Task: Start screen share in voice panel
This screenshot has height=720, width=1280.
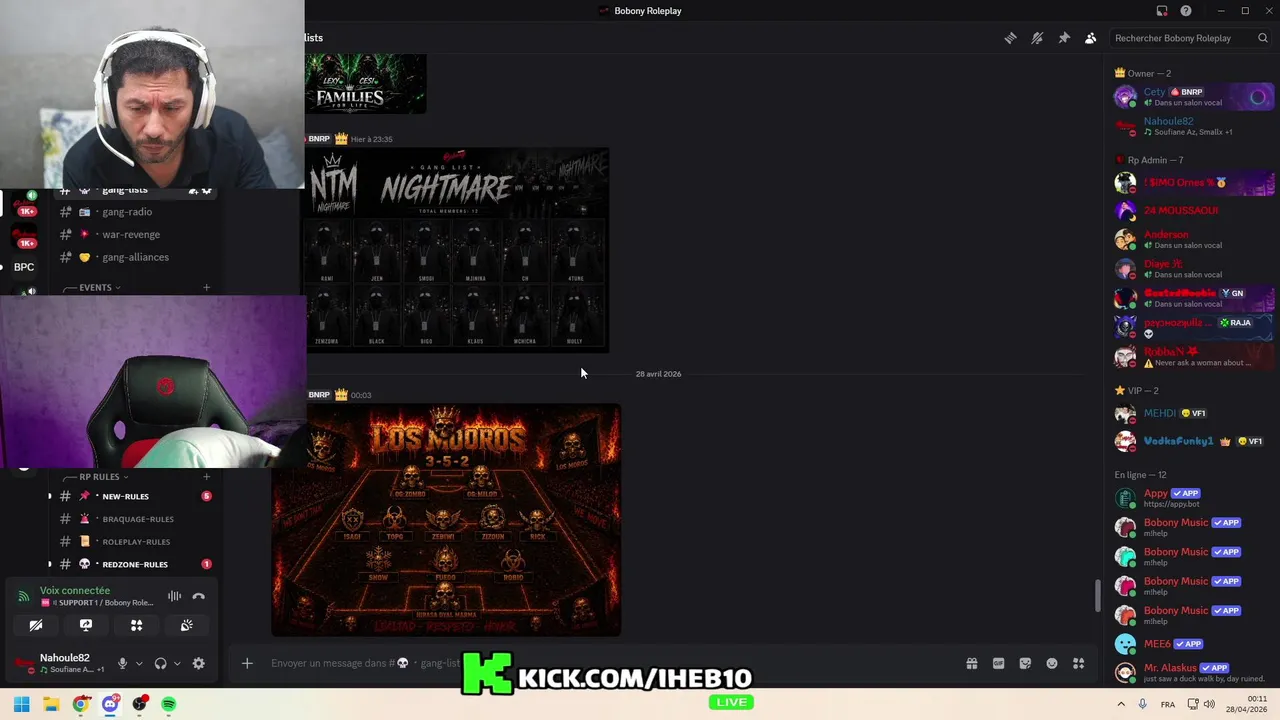Action: tap(86, 625)
